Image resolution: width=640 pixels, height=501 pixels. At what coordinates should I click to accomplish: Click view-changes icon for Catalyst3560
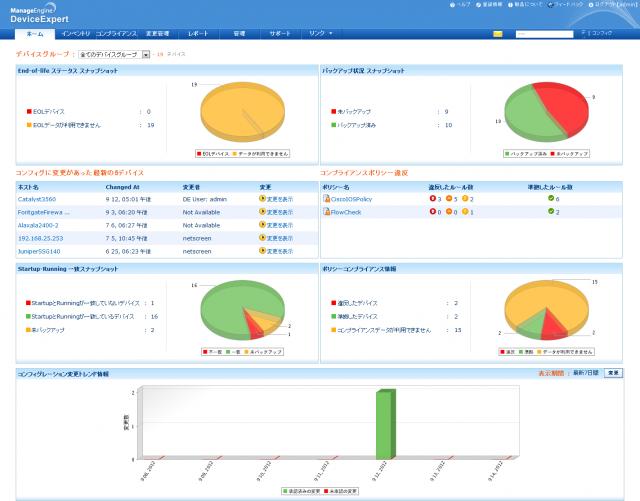(x=262, y=199)
